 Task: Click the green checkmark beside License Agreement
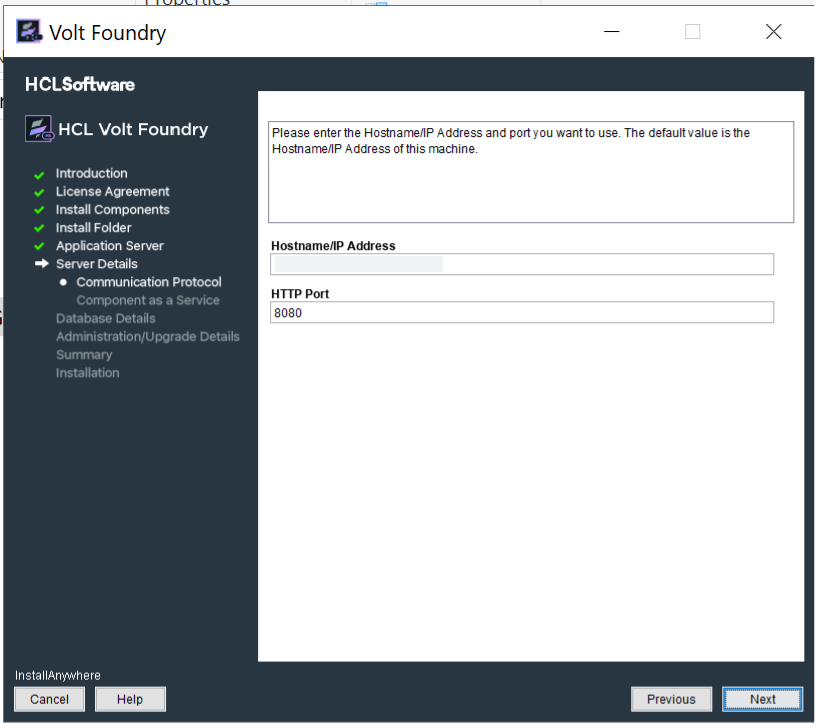click(x=40, y=192)
